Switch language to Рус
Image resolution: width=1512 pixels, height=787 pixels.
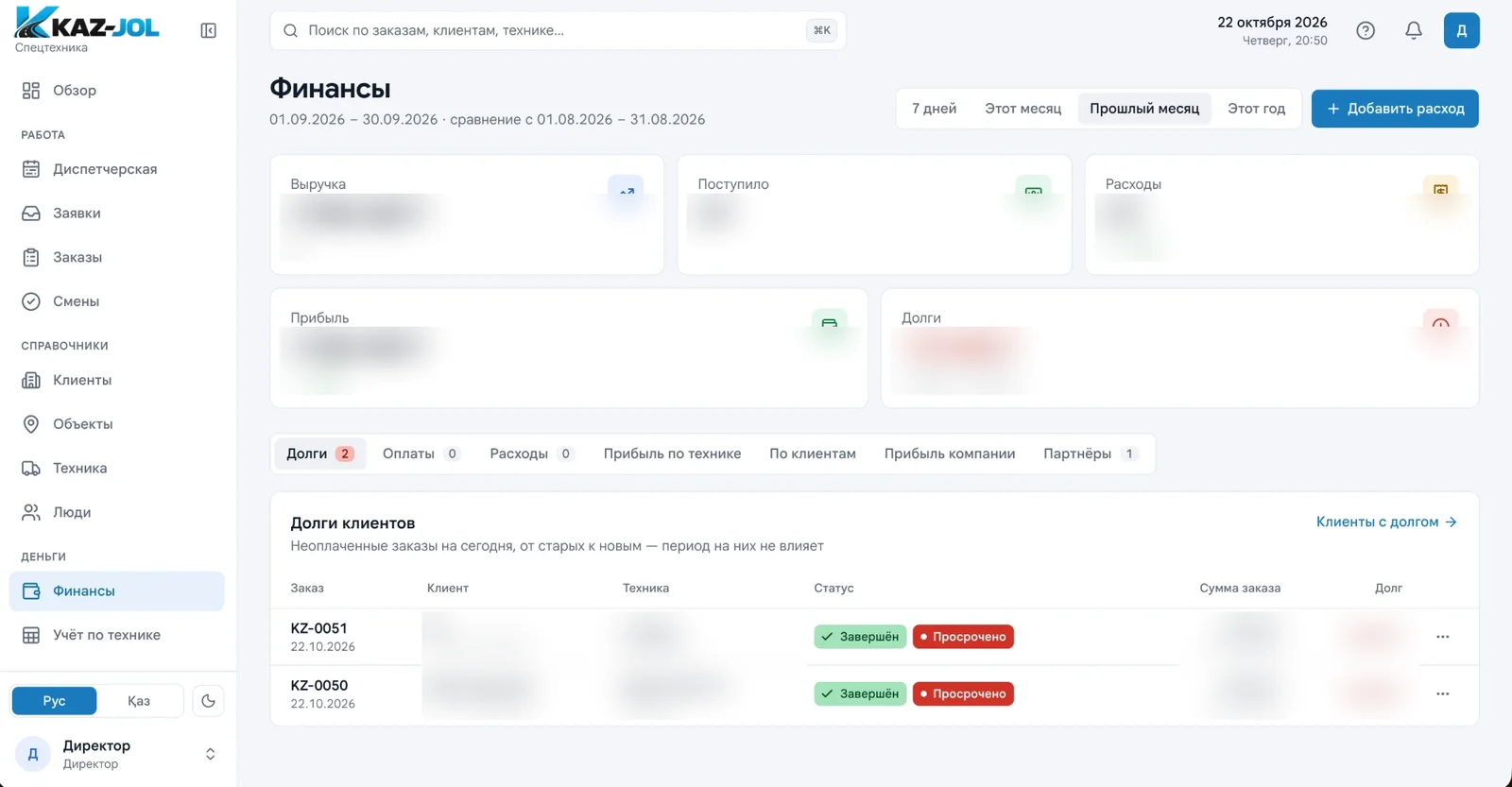[x=54, y=701]
